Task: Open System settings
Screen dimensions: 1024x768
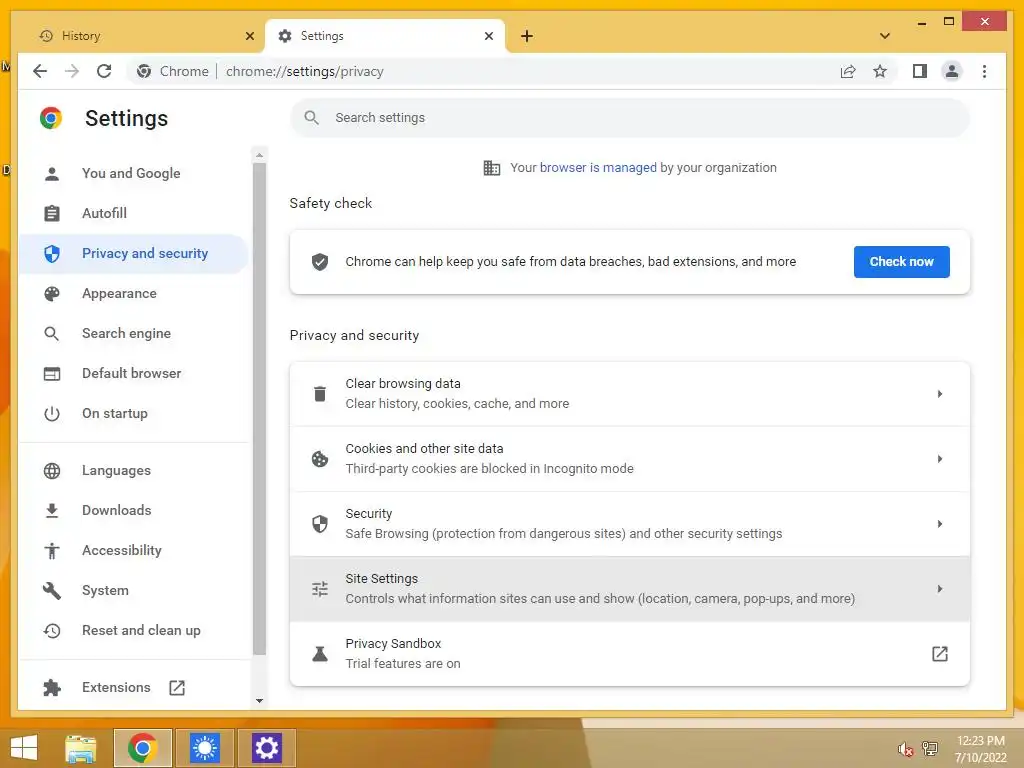Action: click(133, 590)
